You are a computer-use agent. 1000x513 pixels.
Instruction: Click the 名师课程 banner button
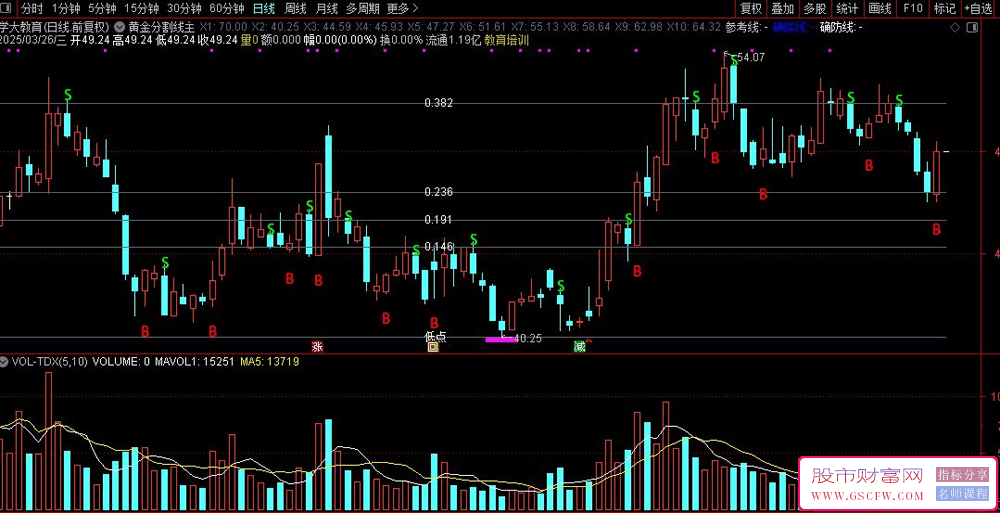pos(962,494)
